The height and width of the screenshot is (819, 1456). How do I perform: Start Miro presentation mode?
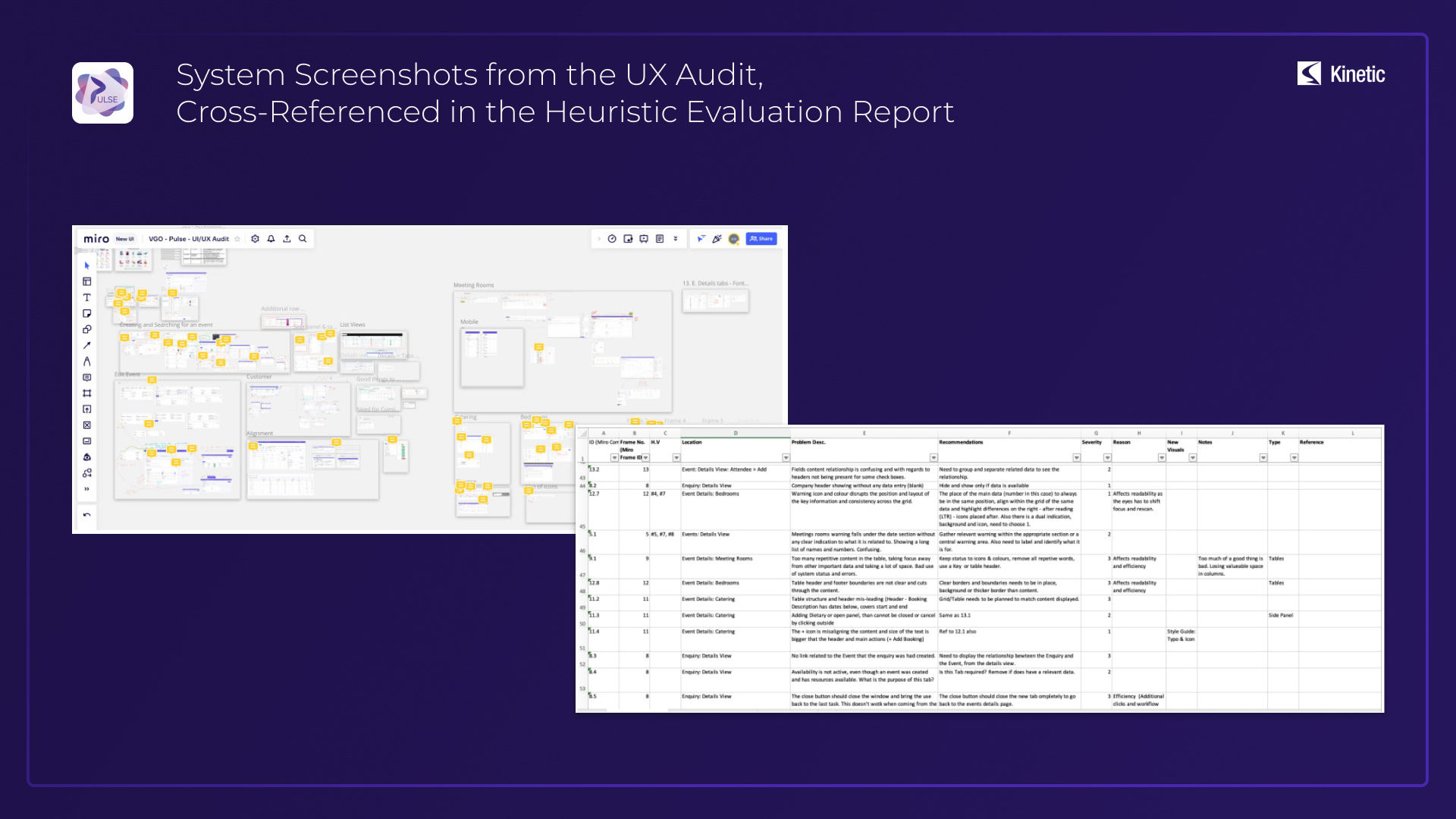click(644, 239)
